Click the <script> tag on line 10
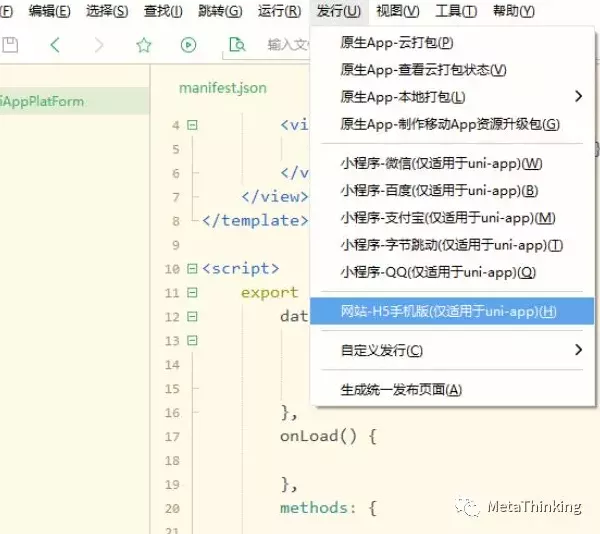 click(x=241, y=269)
